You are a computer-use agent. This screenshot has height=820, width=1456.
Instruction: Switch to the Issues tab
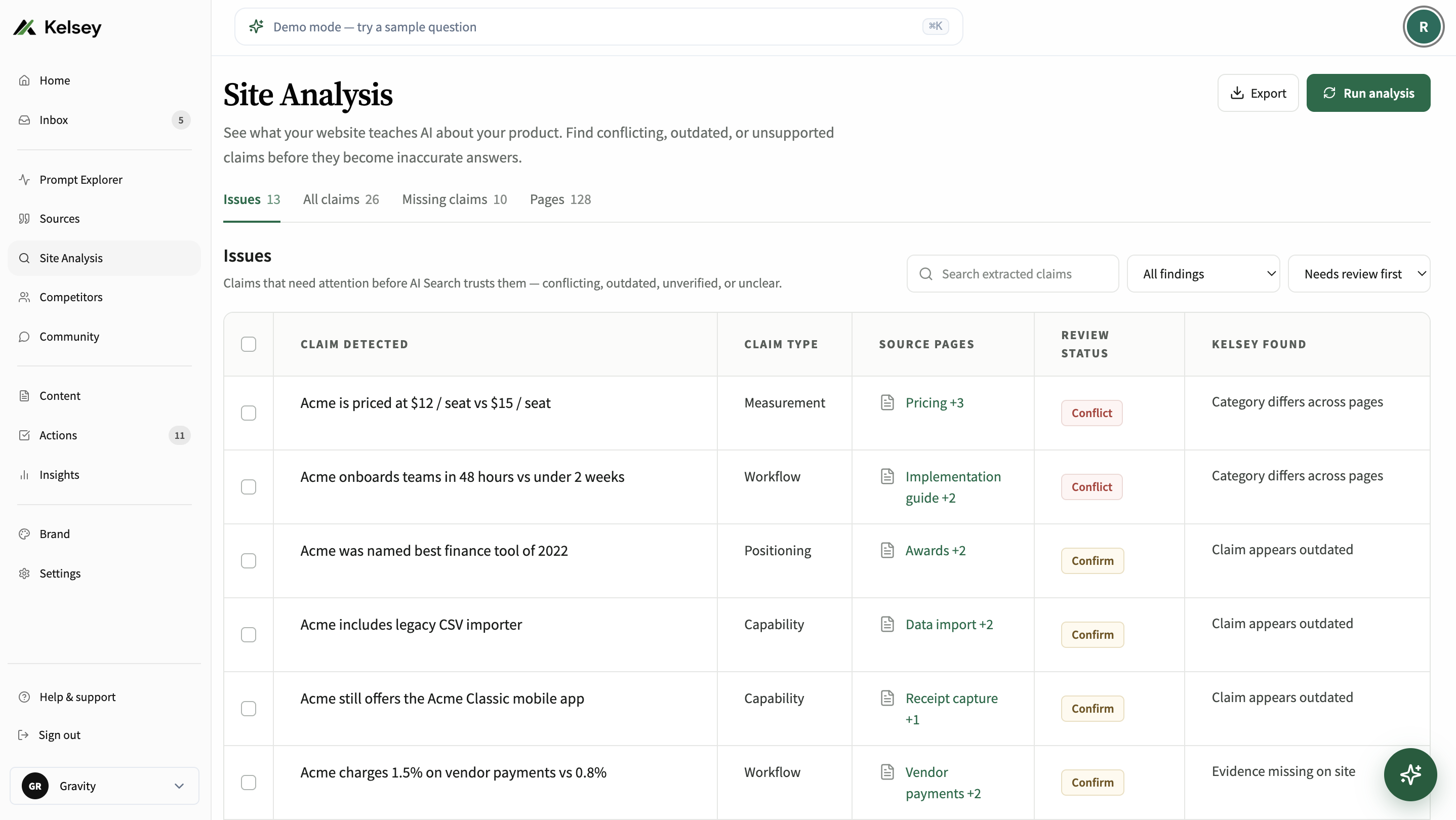point(252,199)
